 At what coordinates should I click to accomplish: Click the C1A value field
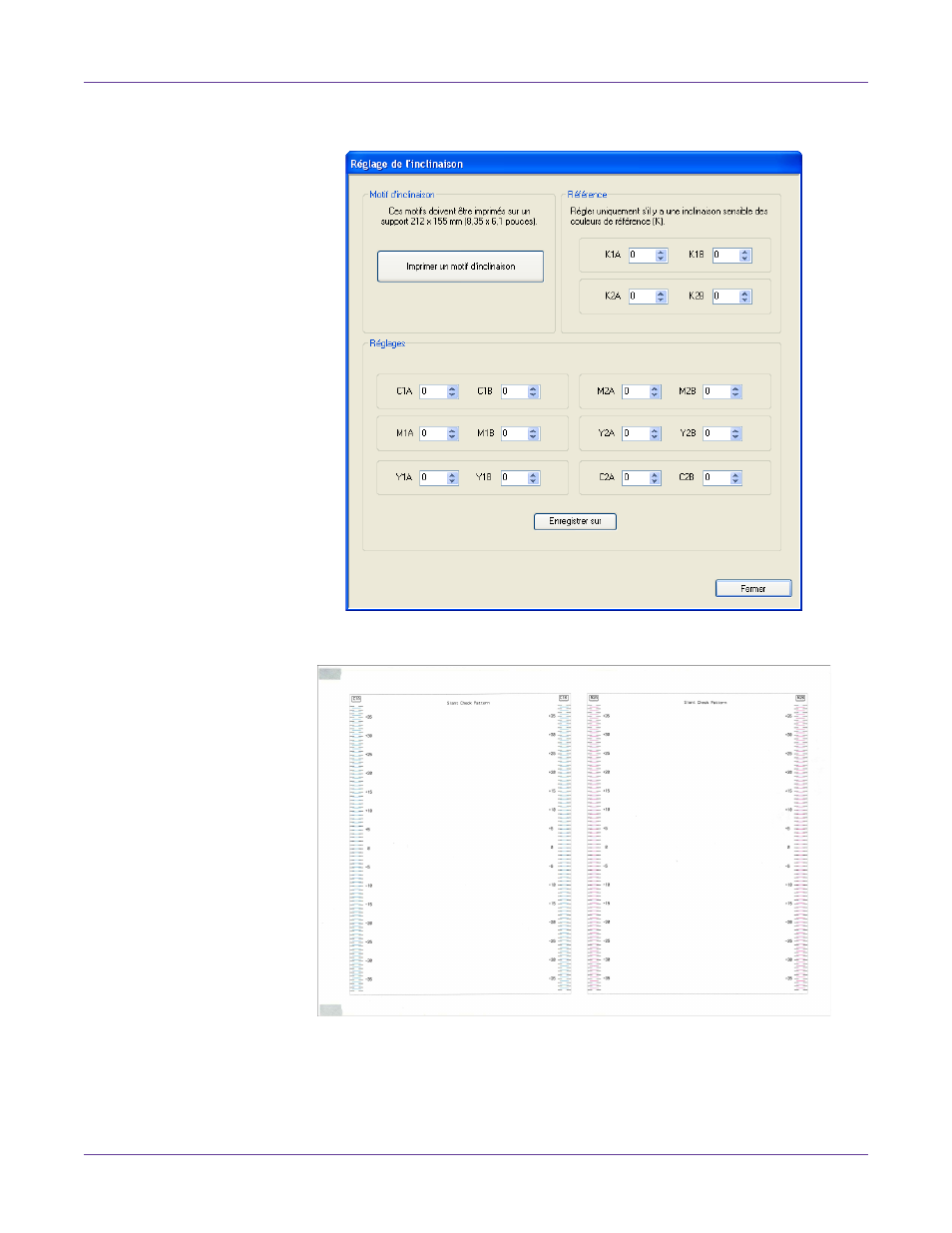433,391
